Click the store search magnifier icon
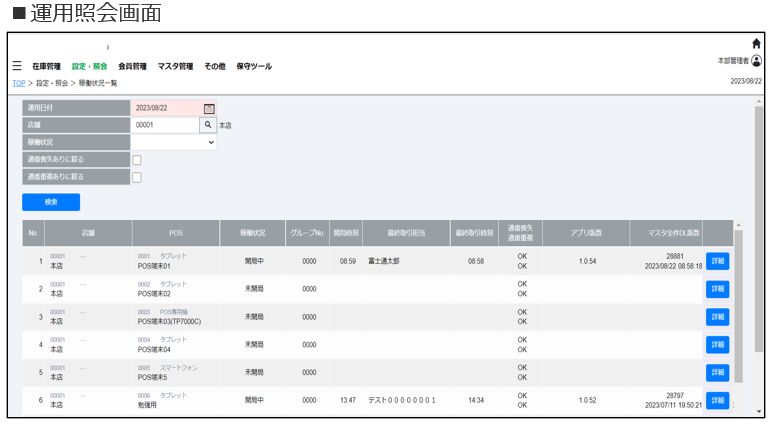 click(208, 125)
